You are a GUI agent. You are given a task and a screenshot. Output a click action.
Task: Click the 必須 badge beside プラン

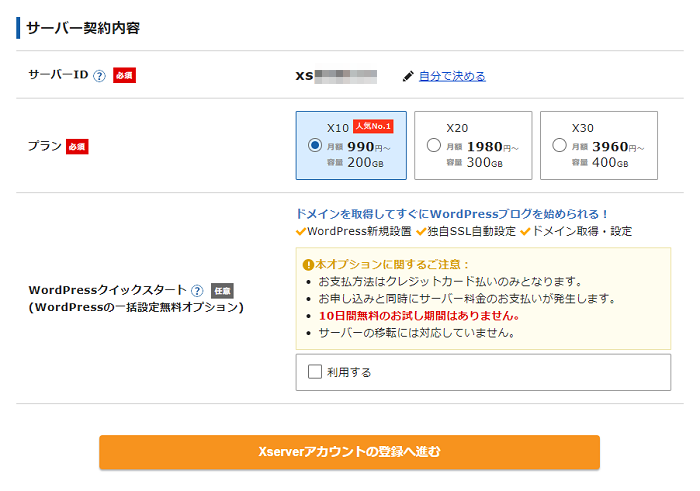77,146
